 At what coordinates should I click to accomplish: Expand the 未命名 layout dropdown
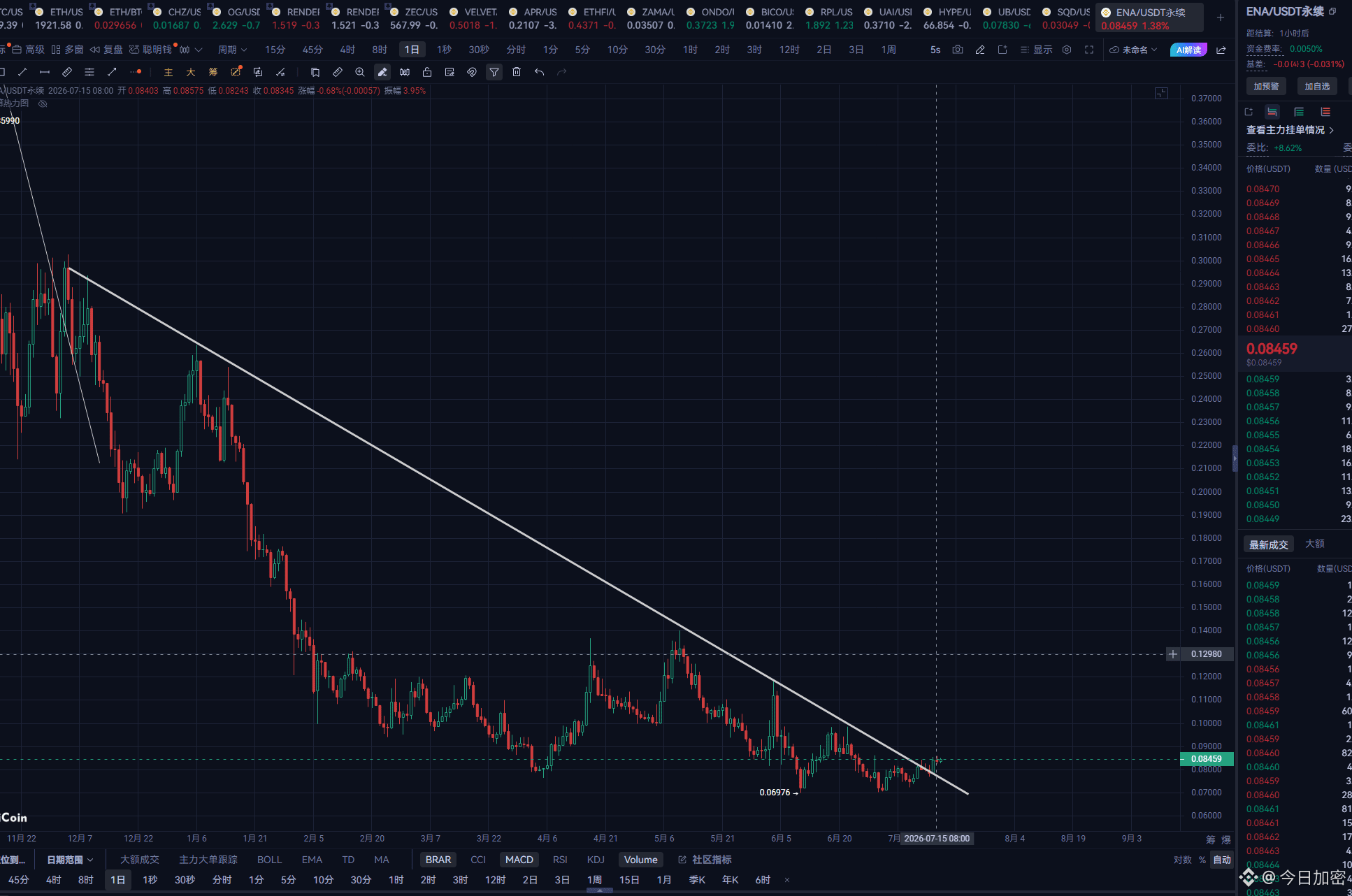(x=1134, y=50)
